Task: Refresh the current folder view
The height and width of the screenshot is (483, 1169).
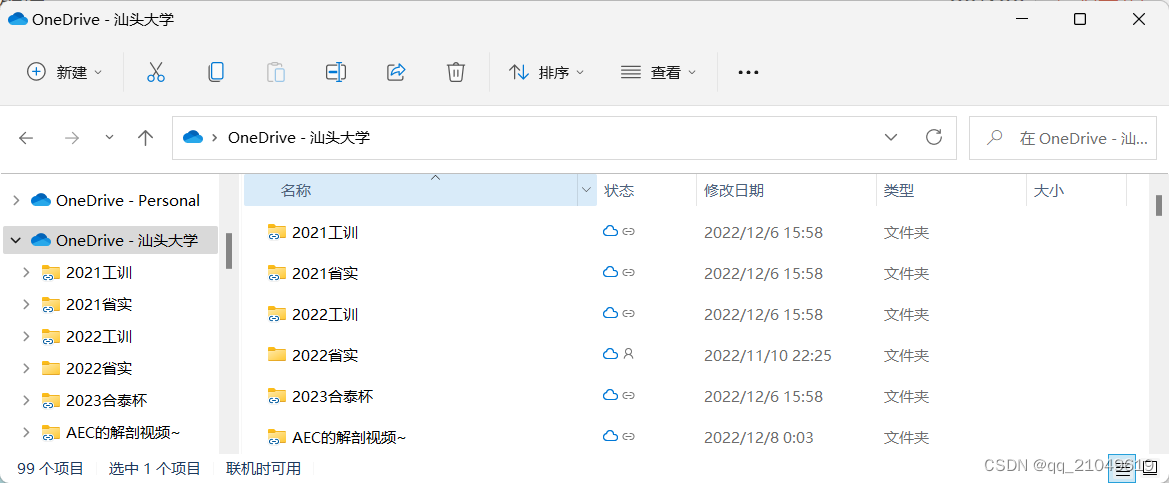Action: [933, 137]
